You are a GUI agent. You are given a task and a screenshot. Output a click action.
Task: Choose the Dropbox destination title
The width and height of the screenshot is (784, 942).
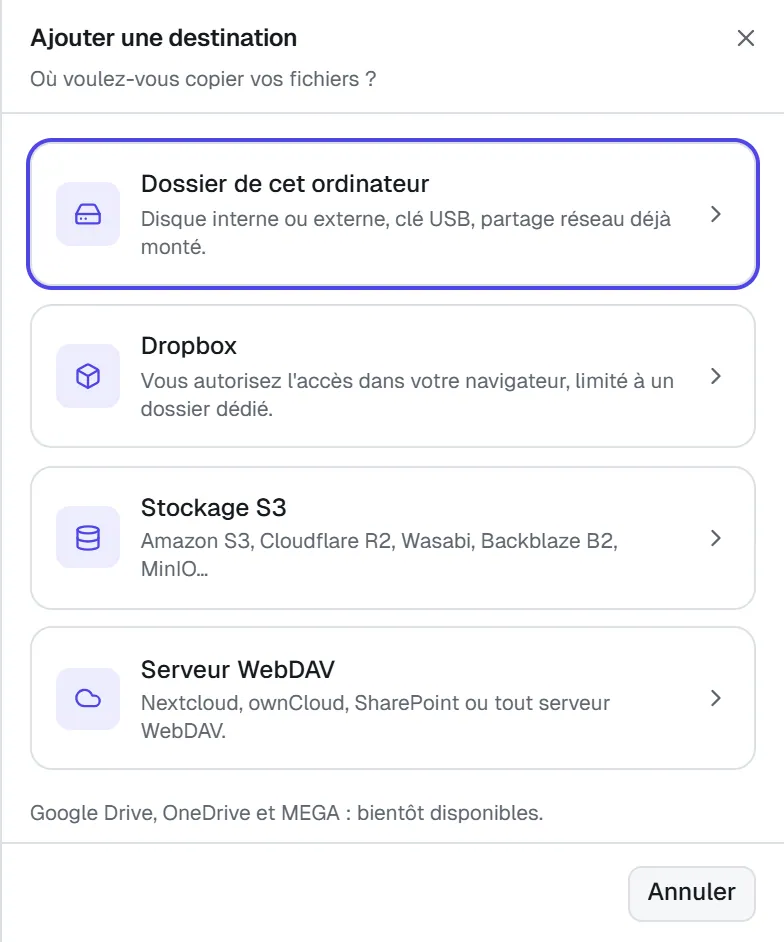[x=189, y=346]
